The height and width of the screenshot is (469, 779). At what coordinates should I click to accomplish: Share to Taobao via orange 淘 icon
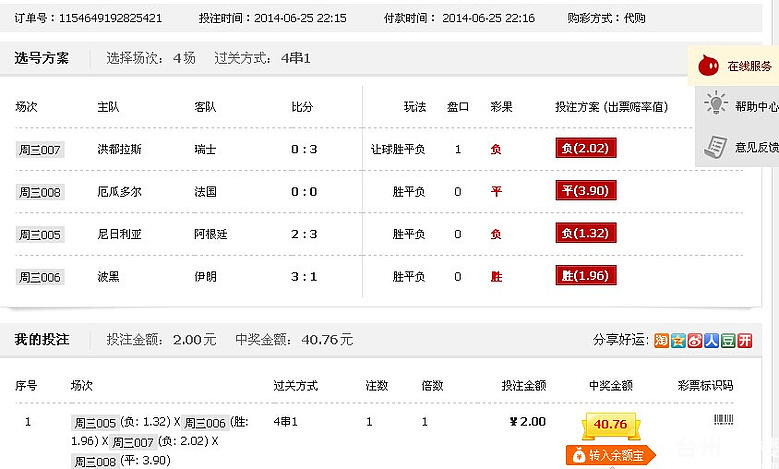tap(662, 341)
